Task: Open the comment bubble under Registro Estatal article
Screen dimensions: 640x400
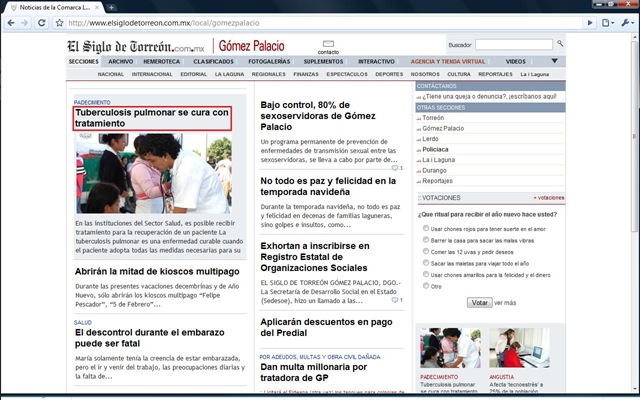Action: point(395,300)
